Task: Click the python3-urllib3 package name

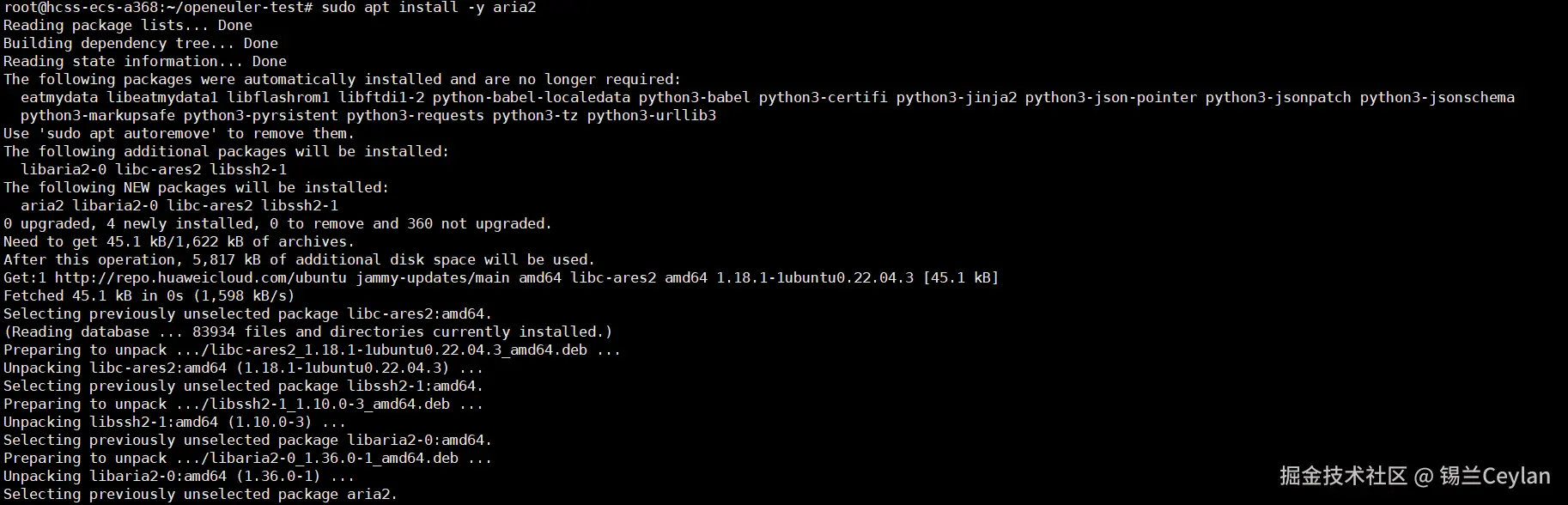Action: (651, 115)
